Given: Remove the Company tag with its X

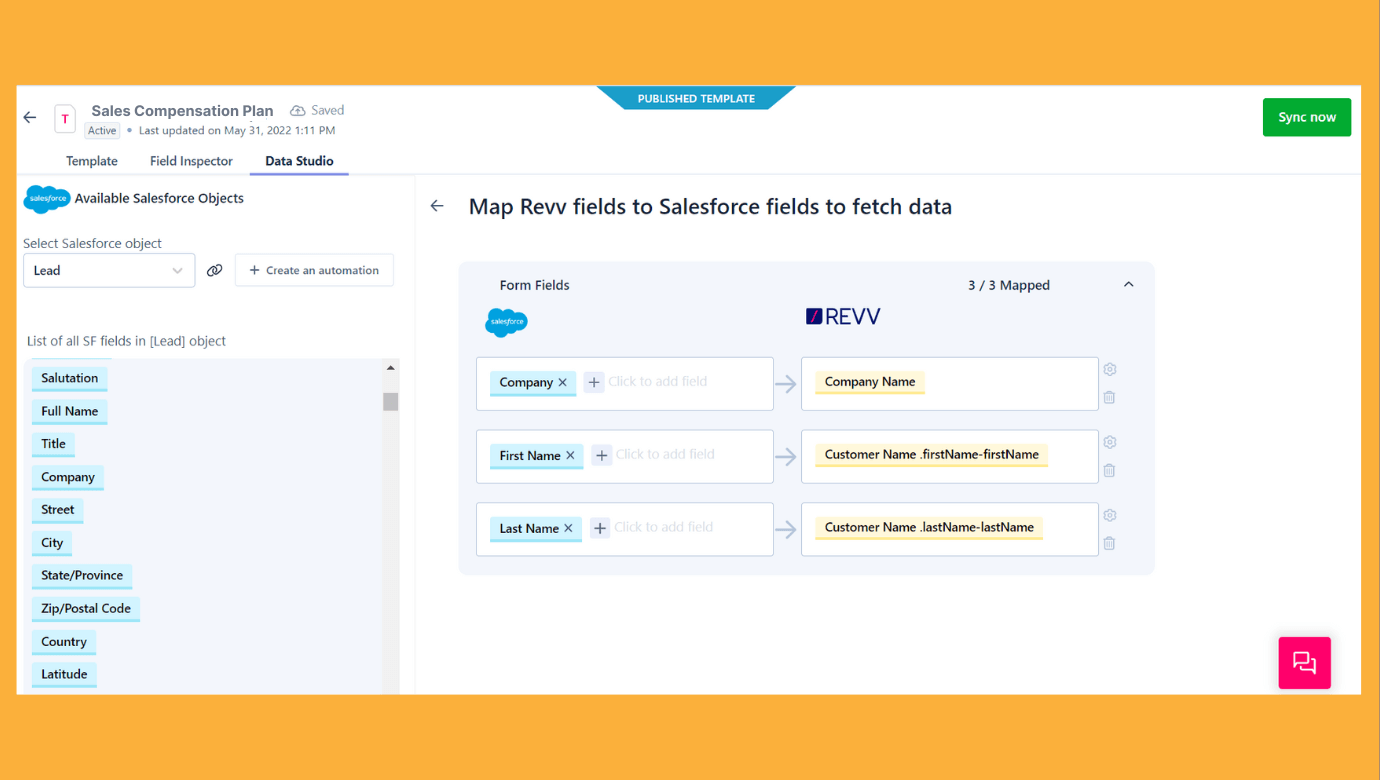Looking at the screenshot, I should [x=563, y=382].
